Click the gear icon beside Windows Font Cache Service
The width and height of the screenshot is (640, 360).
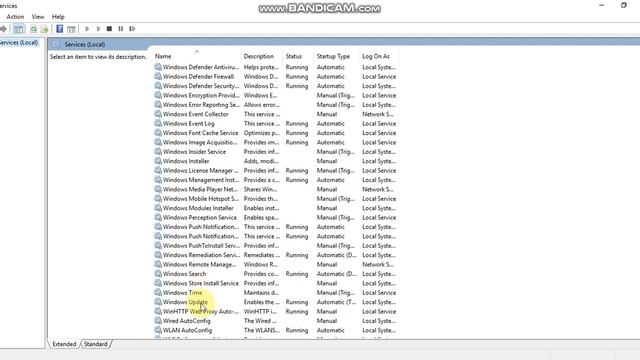(x=158, y=133)
